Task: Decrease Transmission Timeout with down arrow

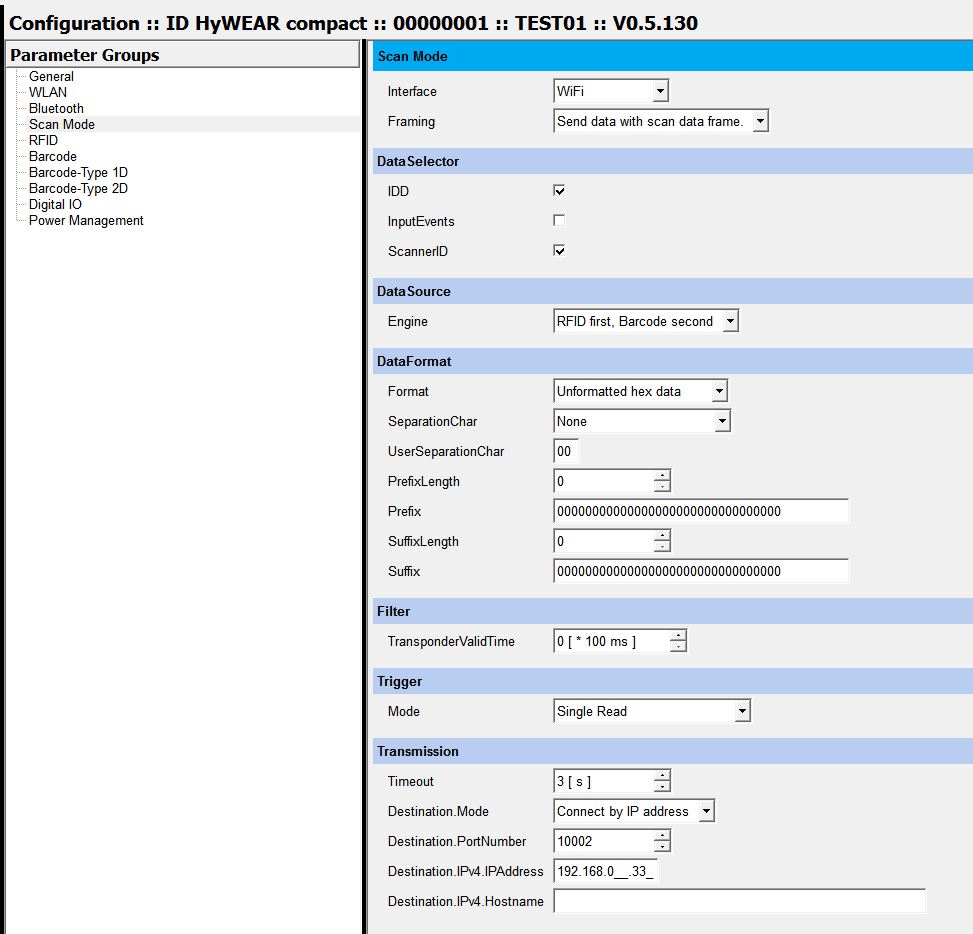Action: point(662,787)
